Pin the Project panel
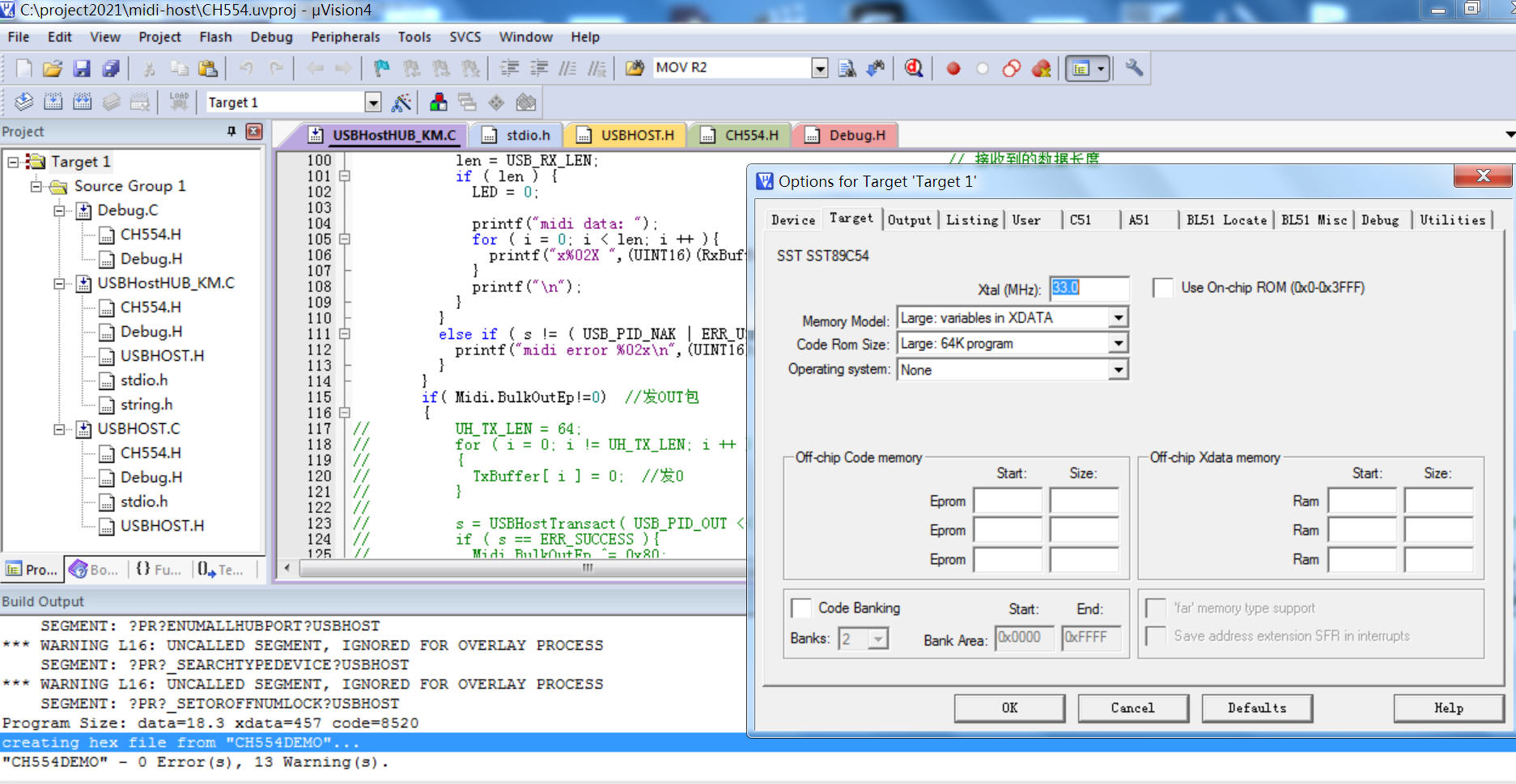 pyautogui.click(x=231, y=131)
